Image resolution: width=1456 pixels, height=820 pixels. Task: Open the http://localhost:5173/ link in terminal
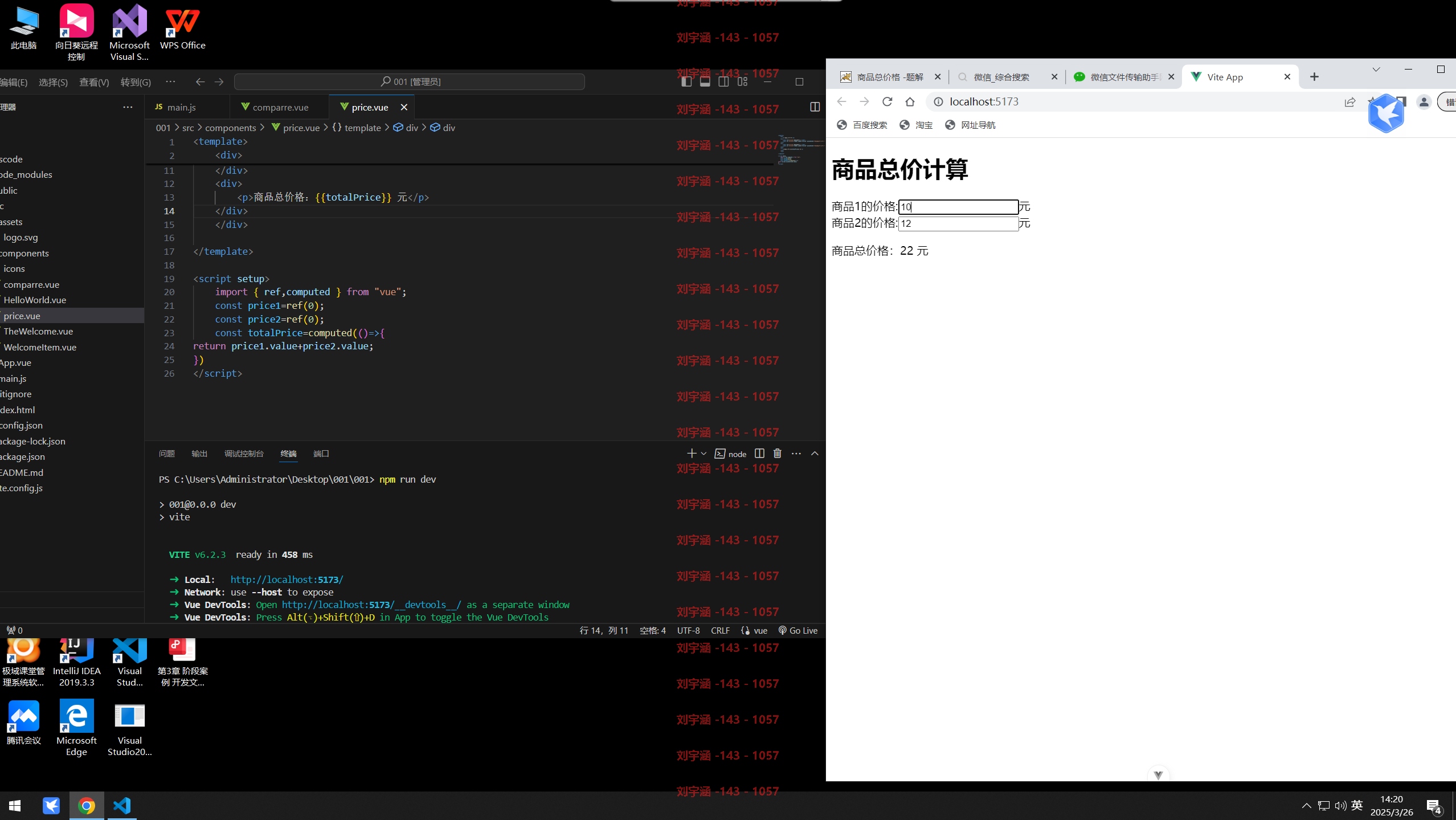[x=287, y=580]
